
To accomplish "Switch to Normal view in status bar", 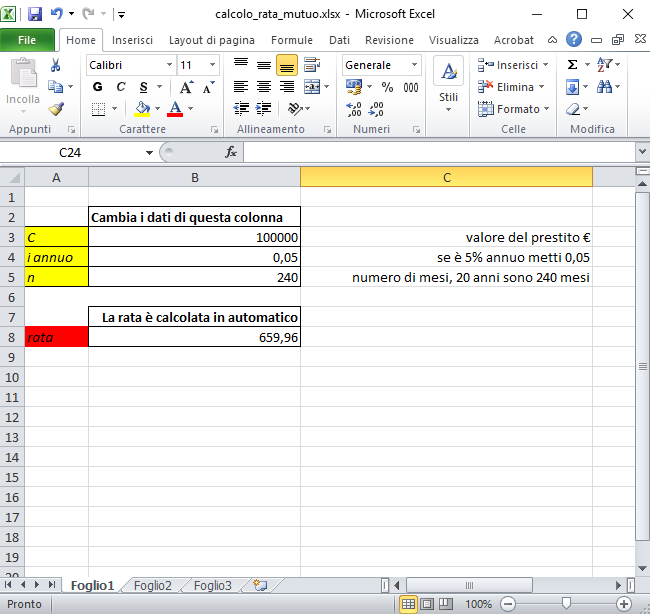I will coord(408,604).
